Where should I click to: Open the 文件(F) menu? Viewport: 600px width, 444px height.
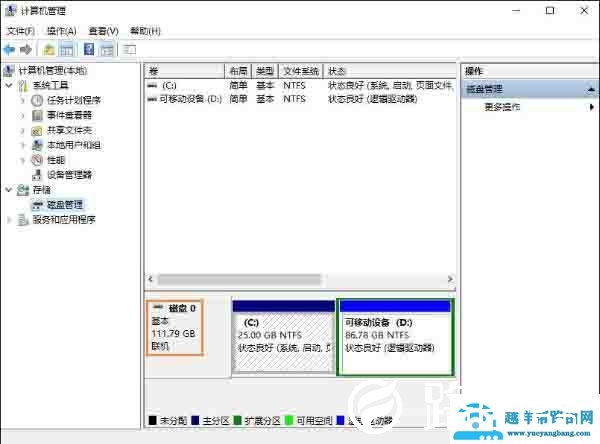[x=21, y=31]
